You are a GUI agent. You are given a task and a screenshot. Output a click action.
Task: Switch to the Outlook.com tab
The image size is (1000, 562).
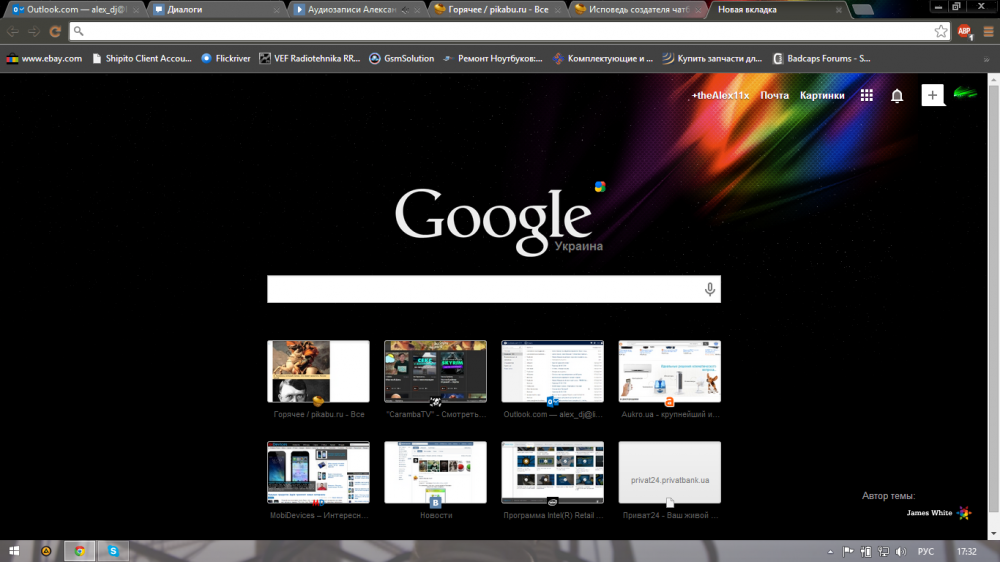coord(73,9)
